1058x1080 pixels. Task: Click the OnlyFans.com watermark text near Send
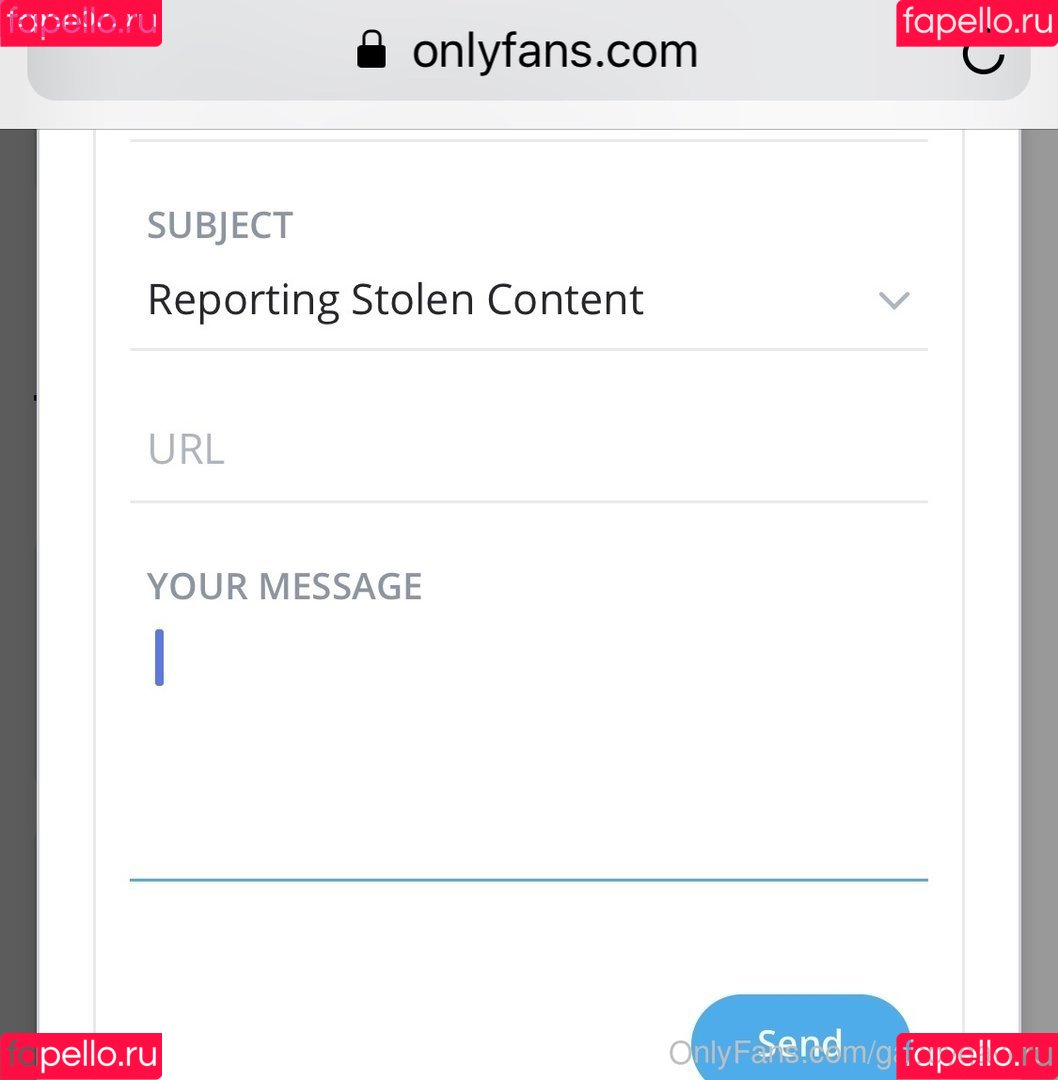[x=782, y=1053]
